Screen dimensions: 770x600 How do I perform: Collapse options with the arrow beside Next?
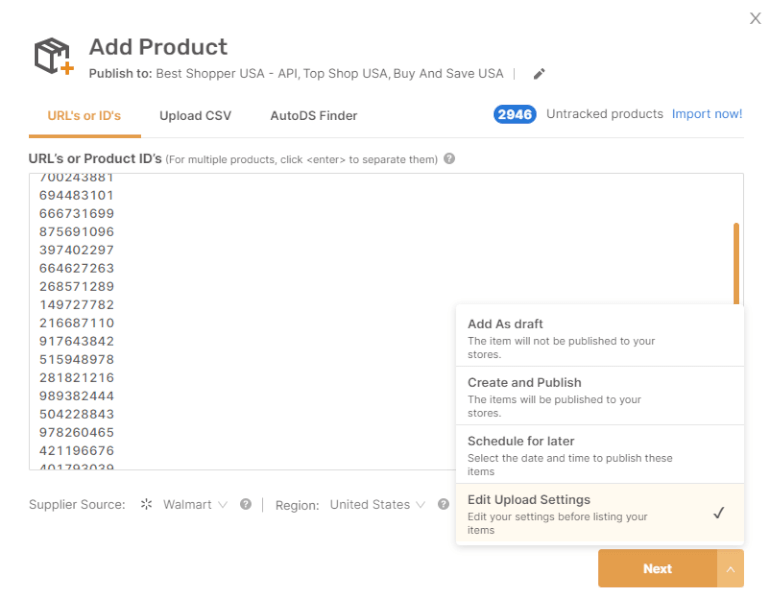coord(730,569)
